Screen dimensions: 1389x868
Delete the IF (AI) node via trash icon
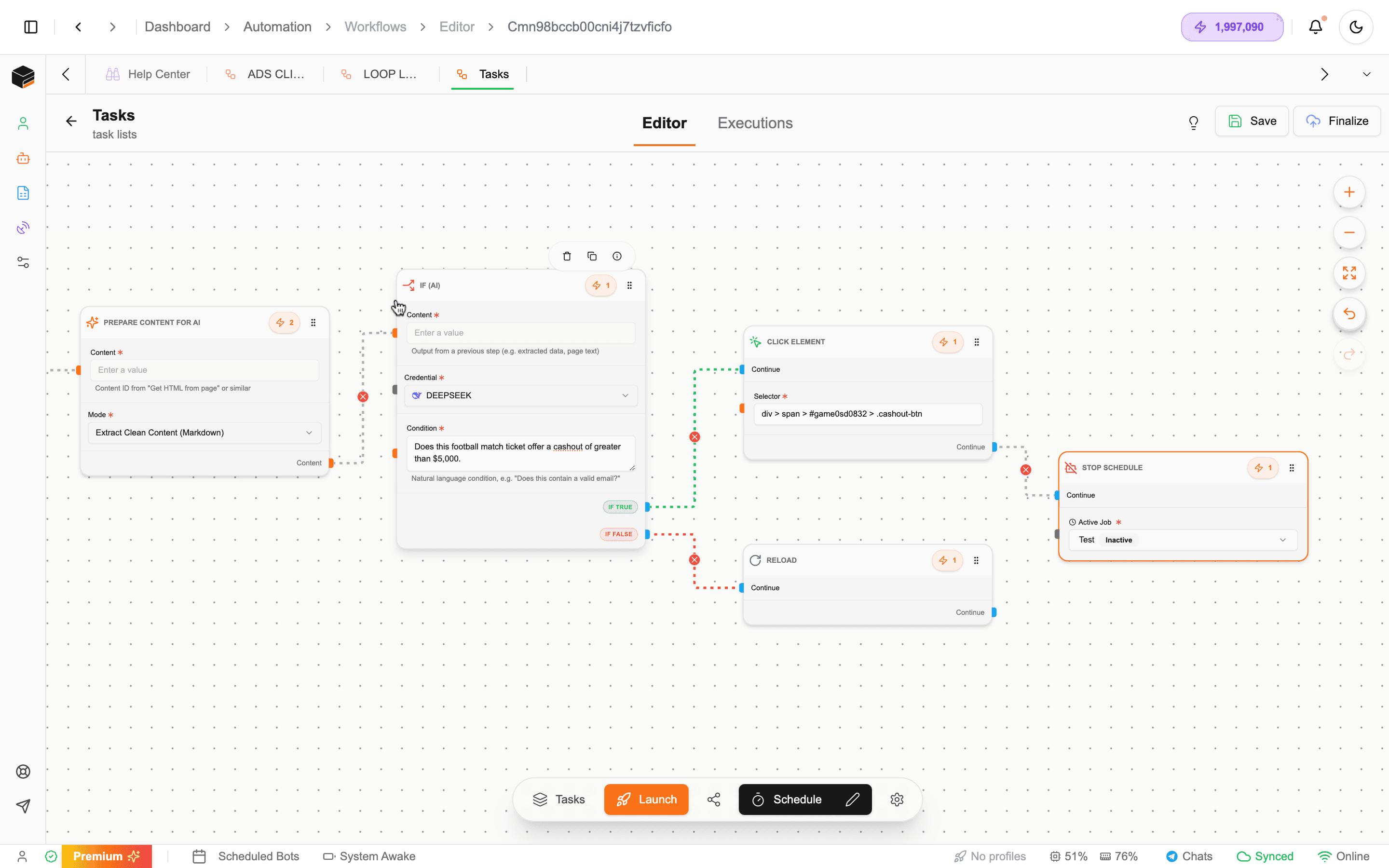567,256
